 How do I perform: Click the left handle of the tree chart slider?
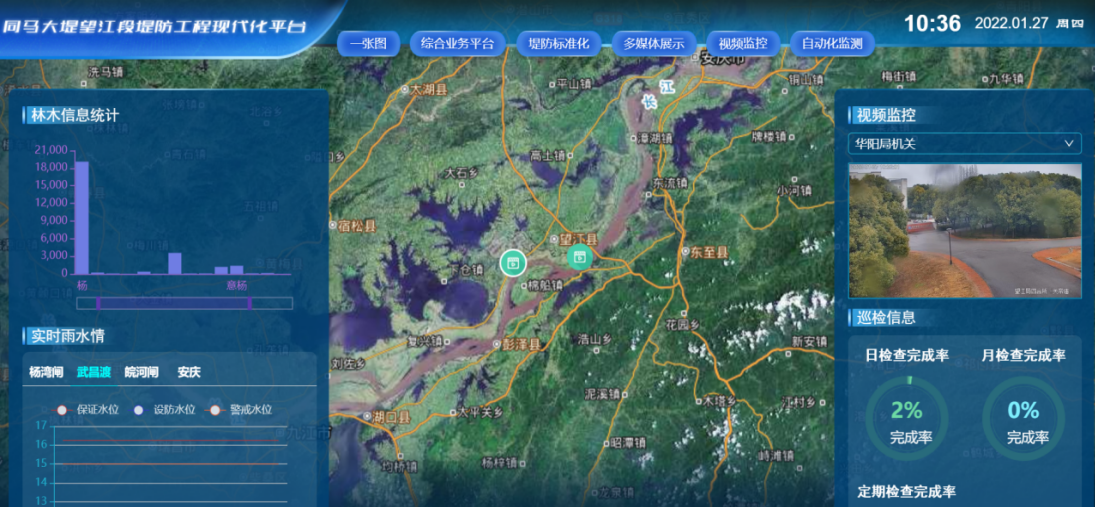coord(98,303)
